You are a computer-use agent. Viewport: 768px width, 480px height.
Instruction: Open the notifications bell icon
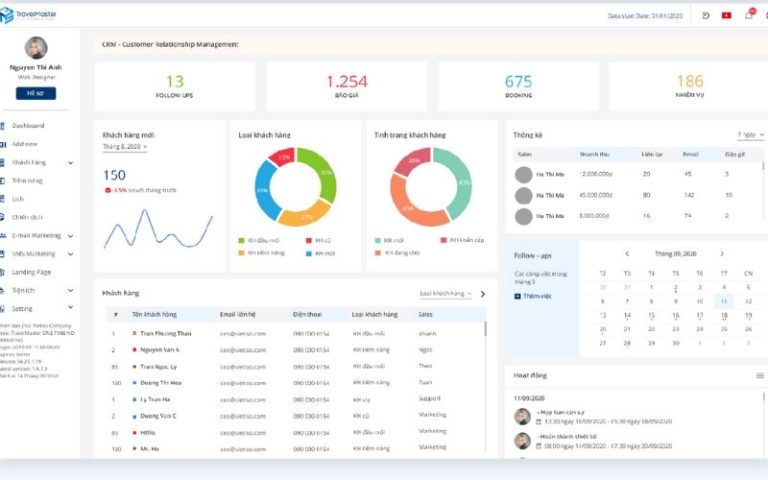coord(748,15)
